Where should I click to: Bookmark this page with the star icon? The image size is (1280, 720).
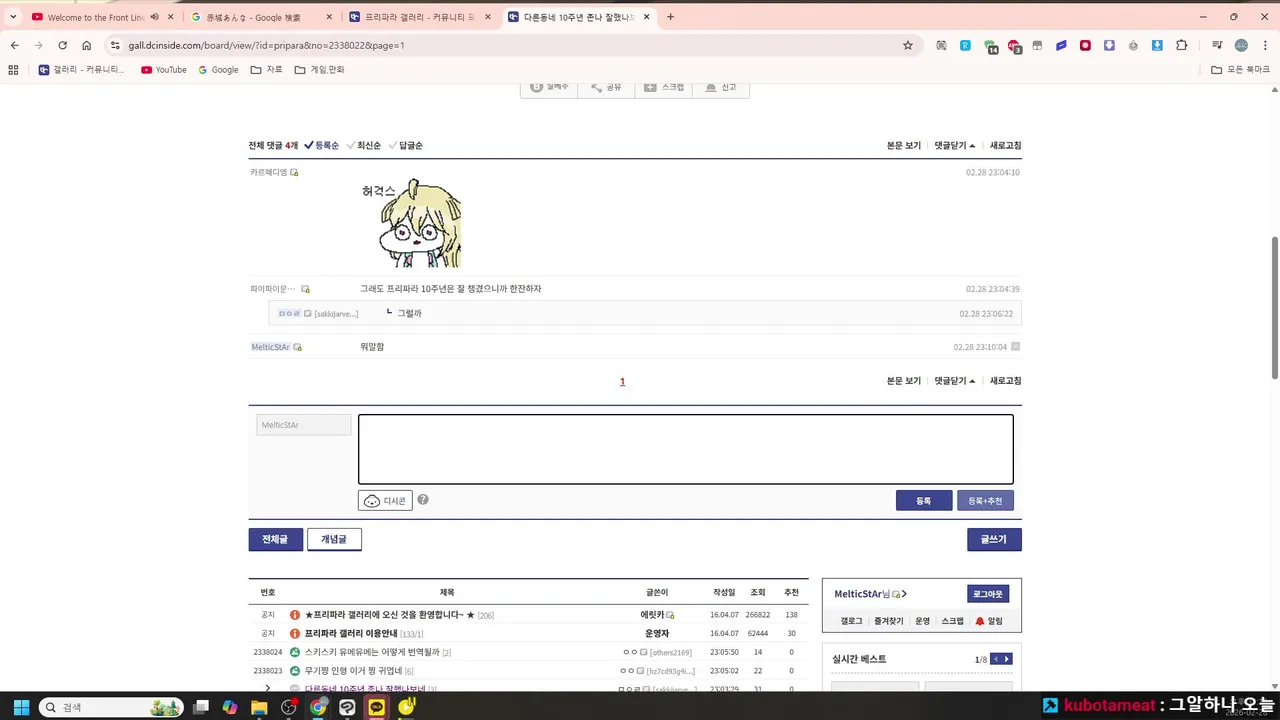tap(908, 45)
